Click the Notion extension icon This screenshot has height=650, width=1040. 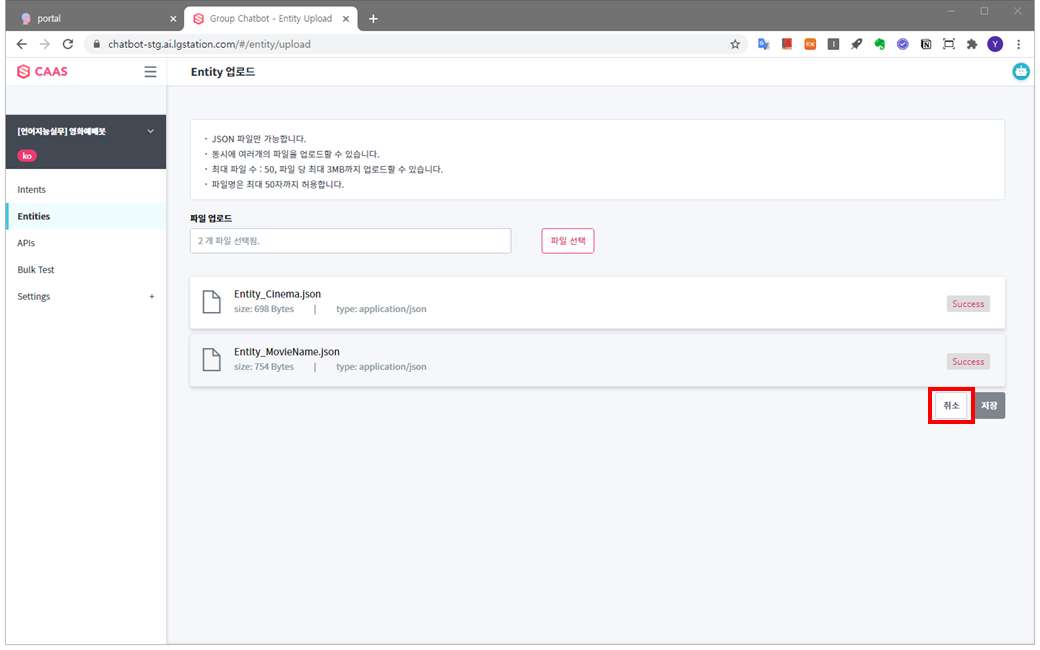tap(926, 44)
